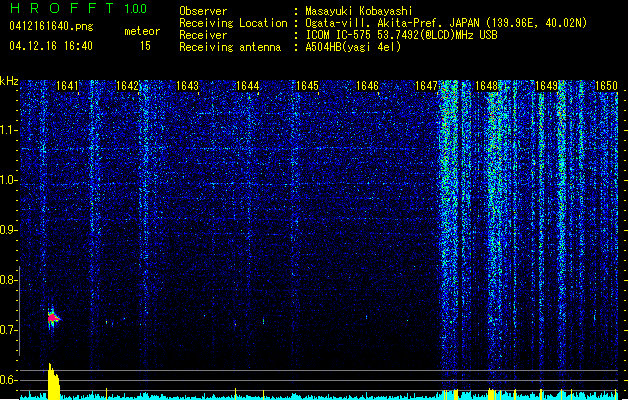
Task: Click the HROFFT 1.0.0 title text
Action: coord(79,8)
